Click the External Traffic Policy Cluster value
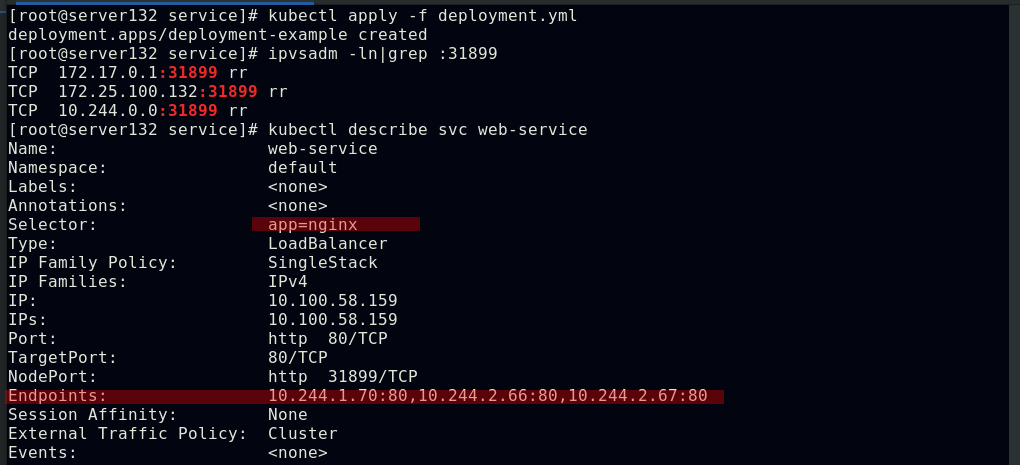This screenshot has width=1020, height=465. tap(302, 434)
